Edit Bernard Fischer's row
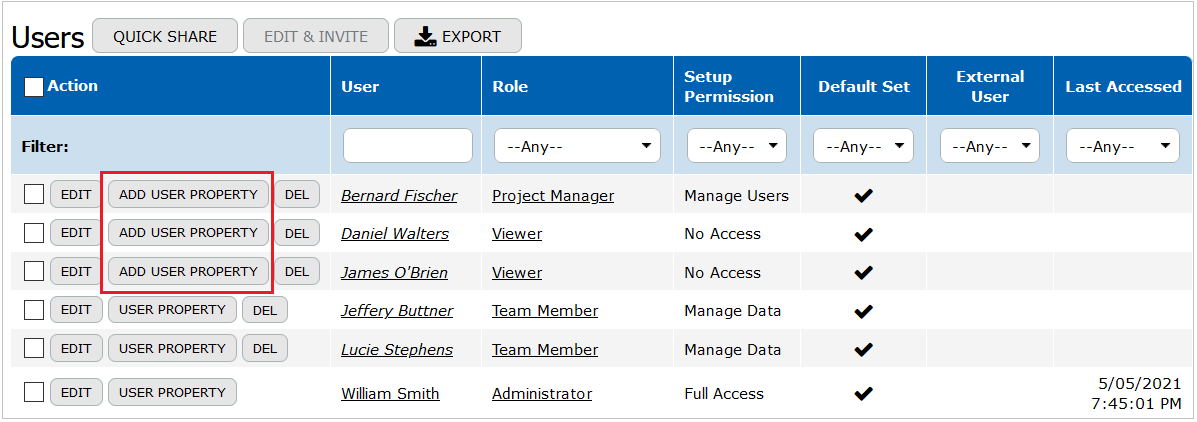The width and height of the screenshot is (1197, 422). coord(76,195)
